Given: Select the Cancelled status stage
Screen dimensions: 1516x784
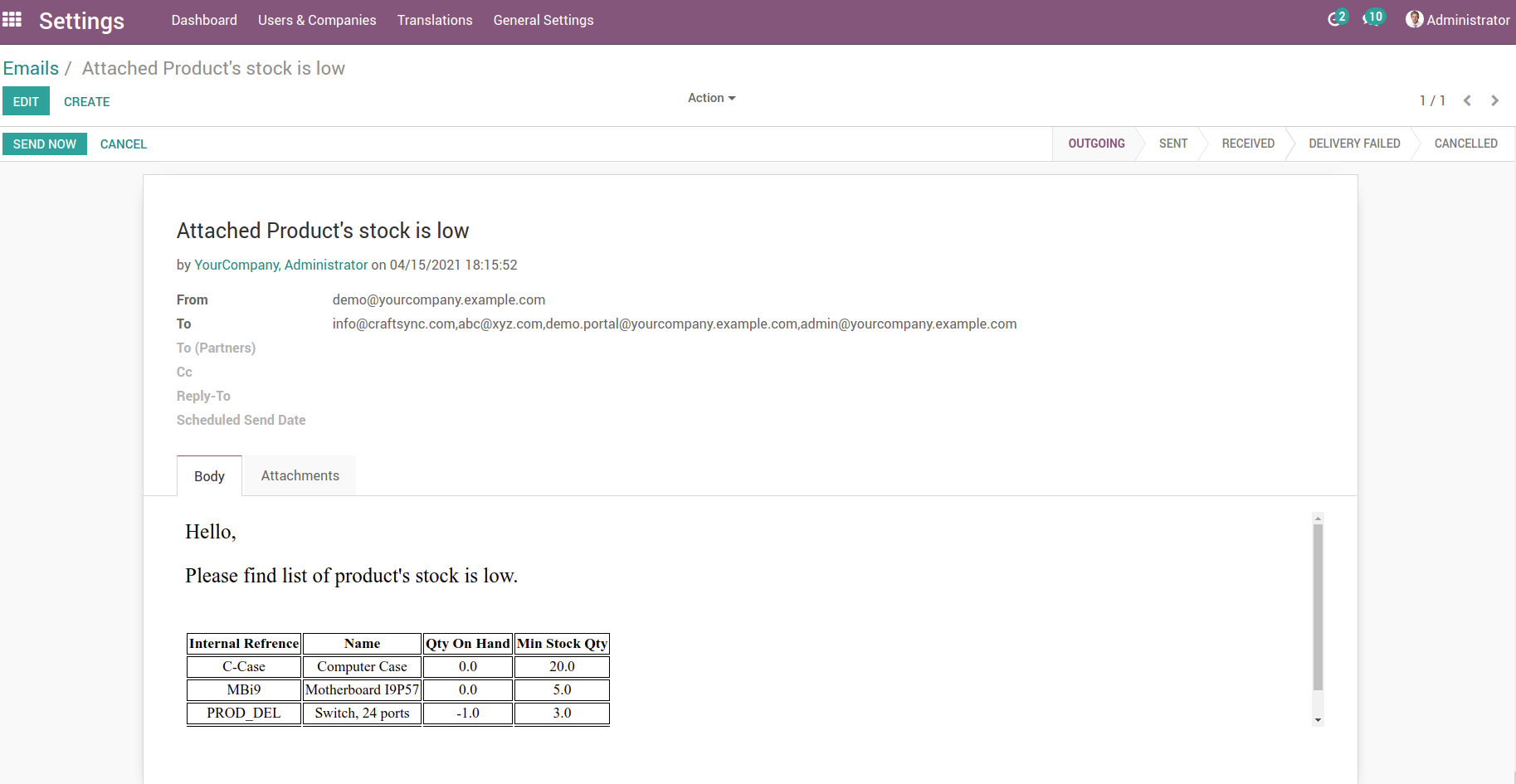Looking at the screenshot, I should point(1465,144).
